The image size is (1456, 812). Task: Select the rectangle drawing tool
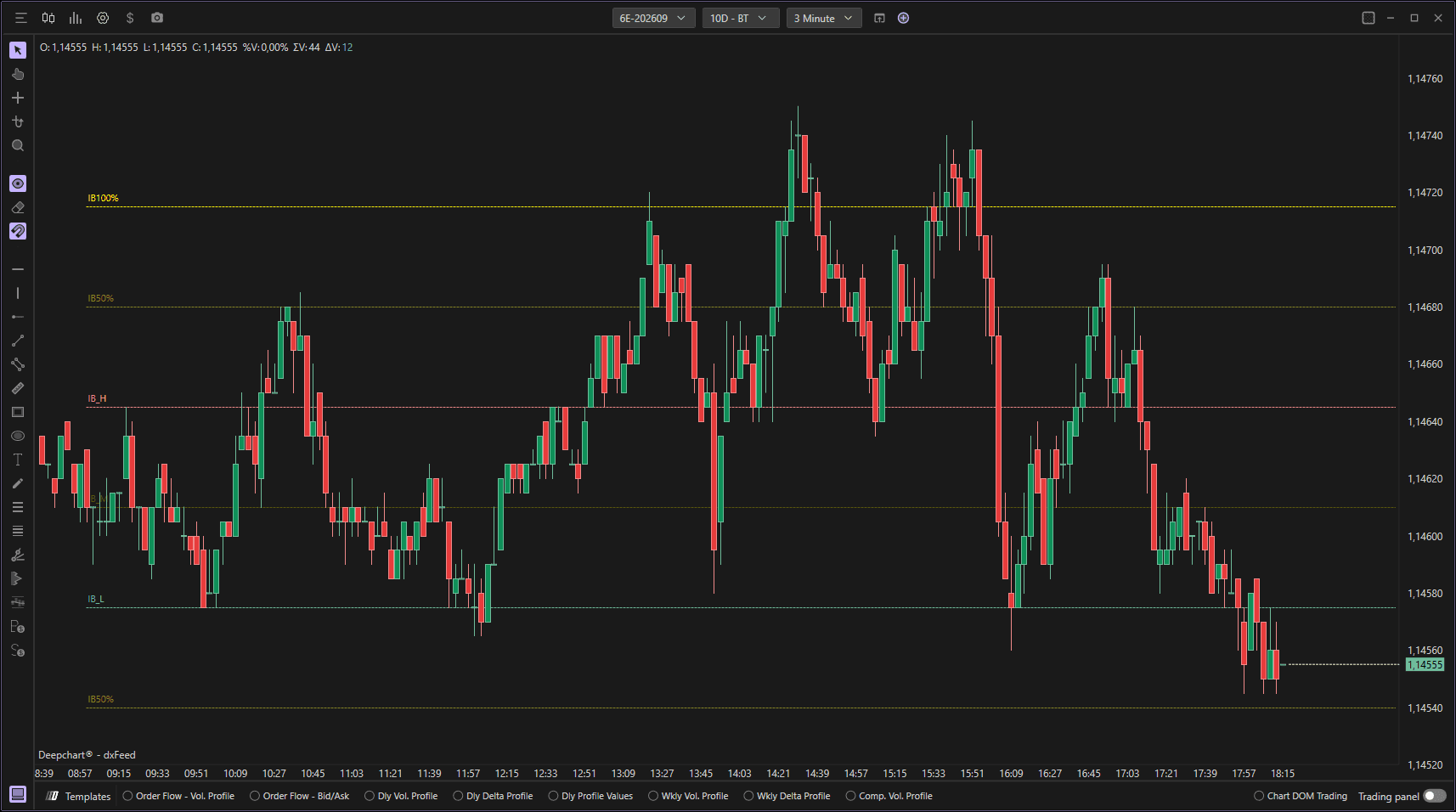(x=18, y=412)
